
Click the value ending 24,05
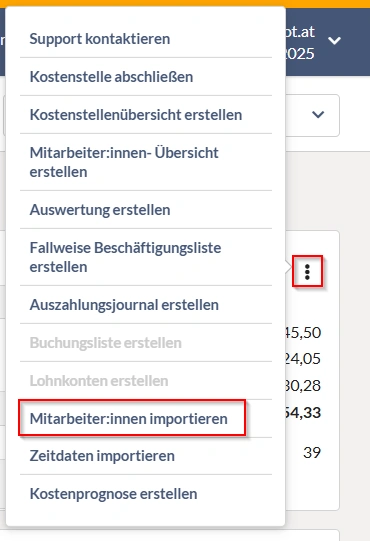(x=303, y=359)
